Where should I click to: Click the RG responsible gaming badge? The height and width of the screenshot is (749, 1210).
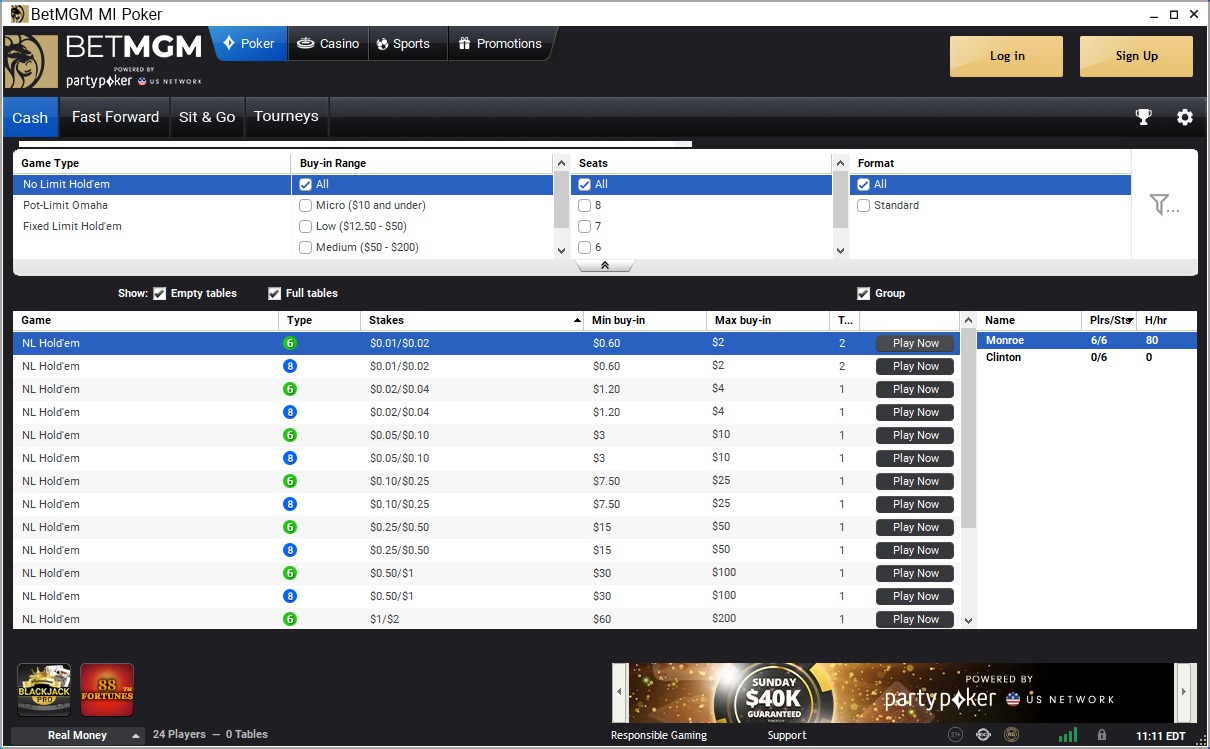pos(1012,735)
